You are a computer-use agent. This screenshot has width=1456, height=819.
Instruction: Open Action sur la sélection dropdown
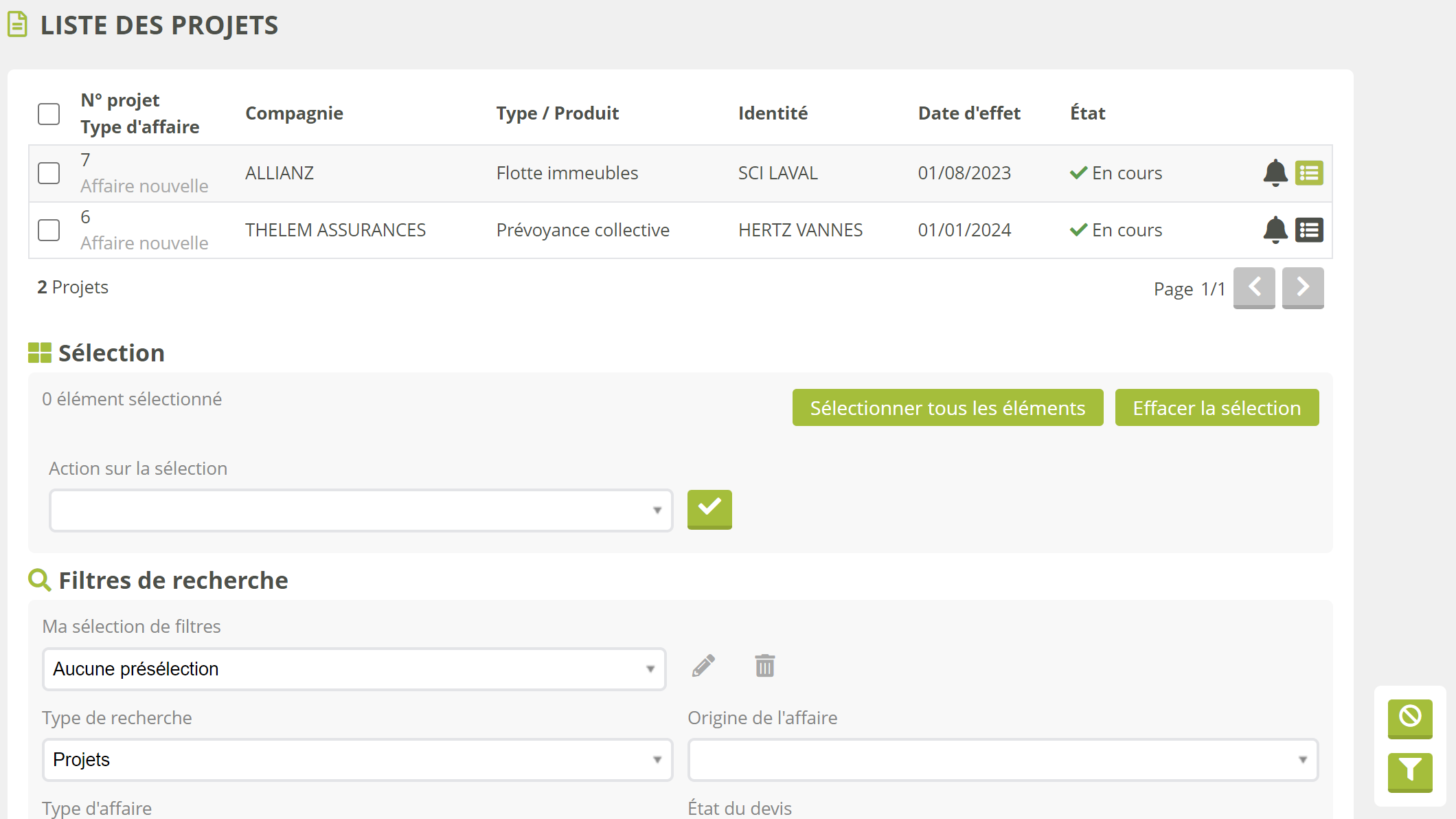pyautogui.click(x=361, y=511)
